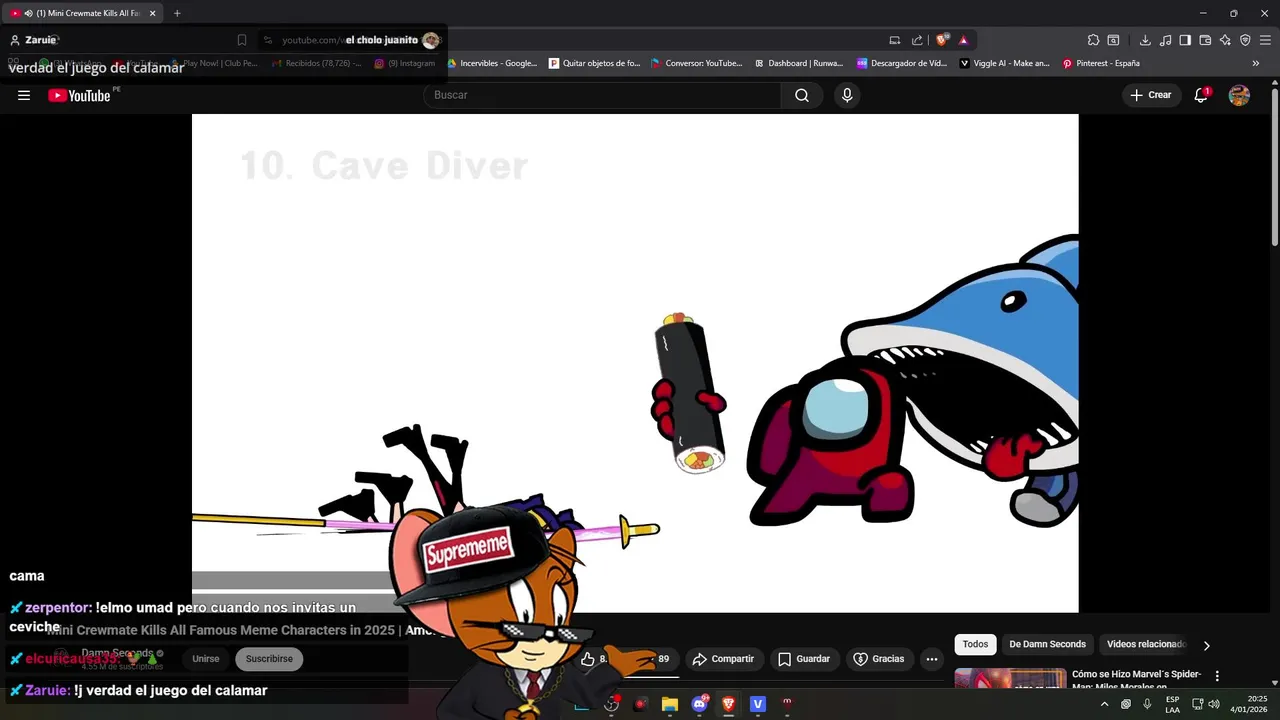Click the system tray microphone icon
This screenshot has height=720, width=1280.
pyautogui.click(x=1147, y=704)
